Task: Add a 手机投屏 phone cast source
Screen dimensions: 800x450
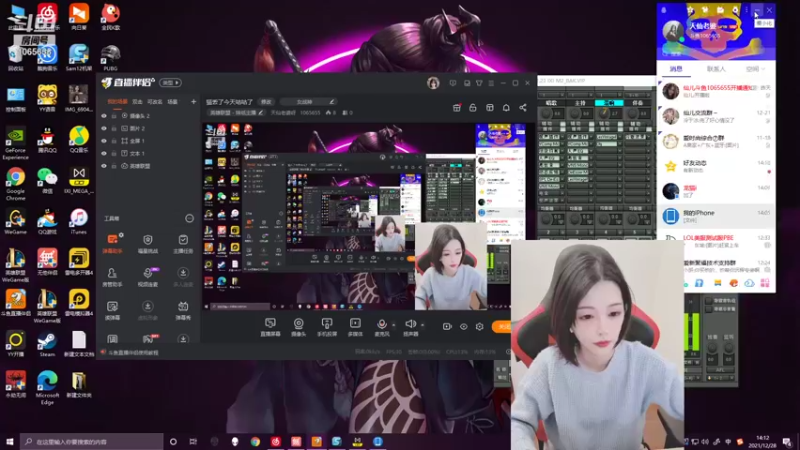Action: [x=327, y=327]
